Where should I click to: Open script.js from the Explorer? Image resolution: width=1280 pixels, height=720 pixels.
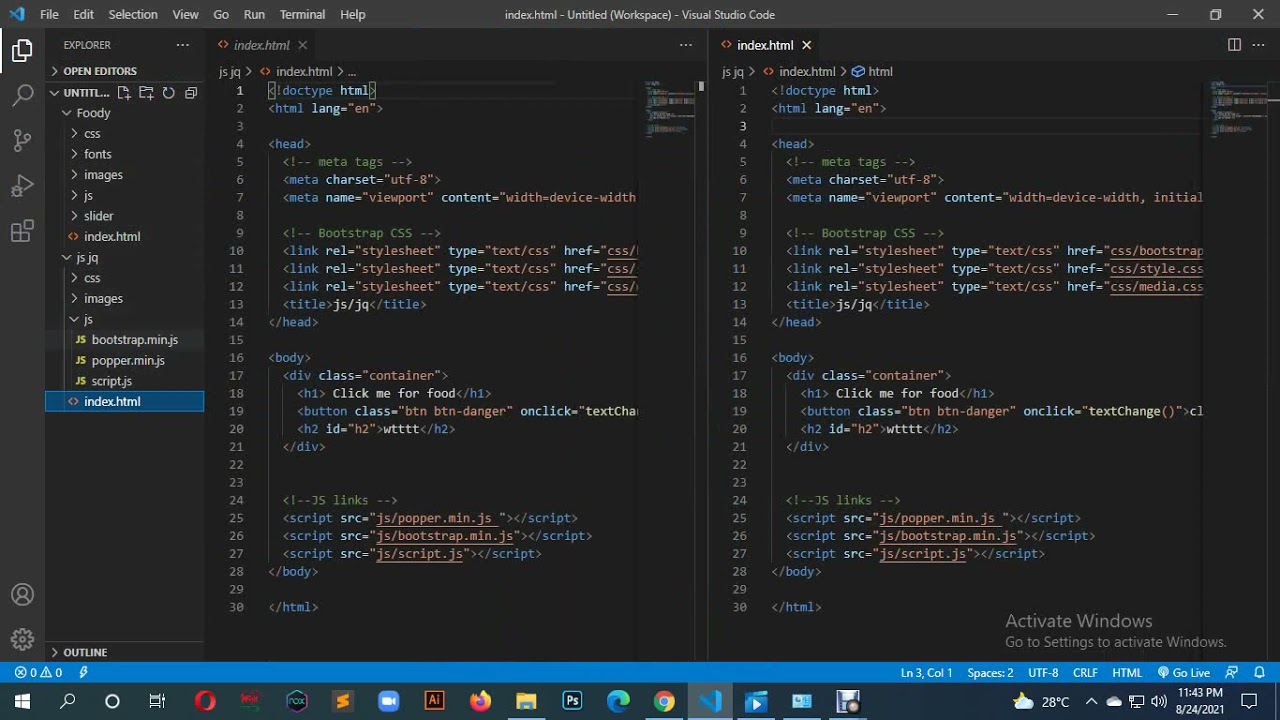(111, 381)
